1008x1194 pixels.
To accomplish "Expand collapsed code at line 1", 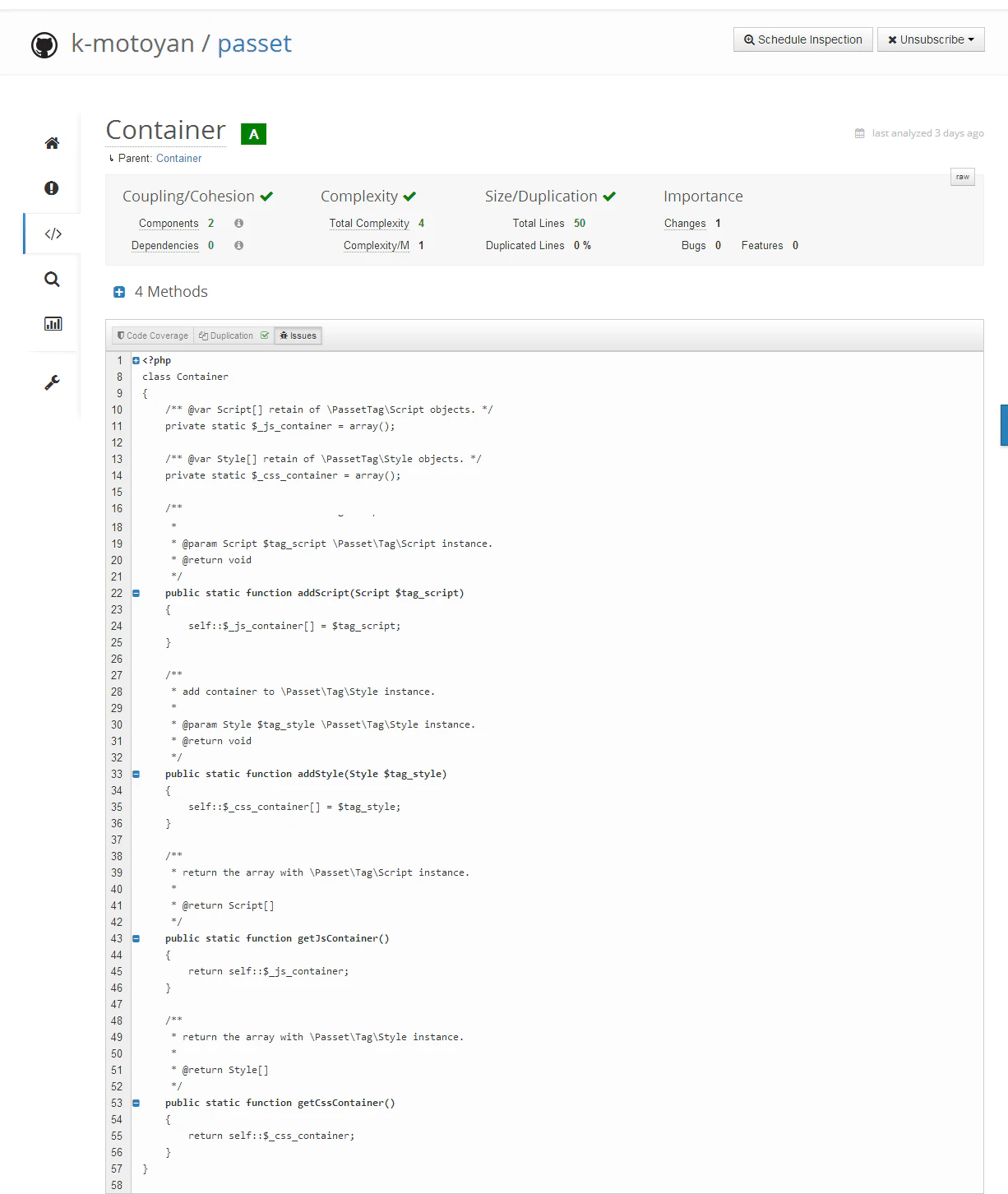I will point(136,360).
